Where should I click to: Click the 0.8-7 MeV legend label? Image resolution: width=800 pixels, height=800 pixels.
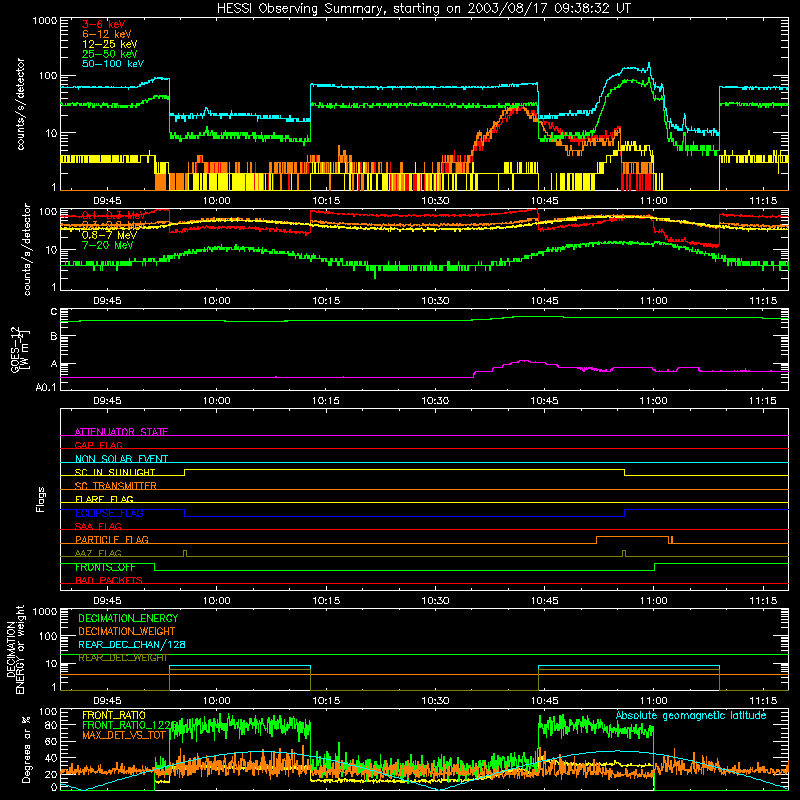[x=109, y=235]
